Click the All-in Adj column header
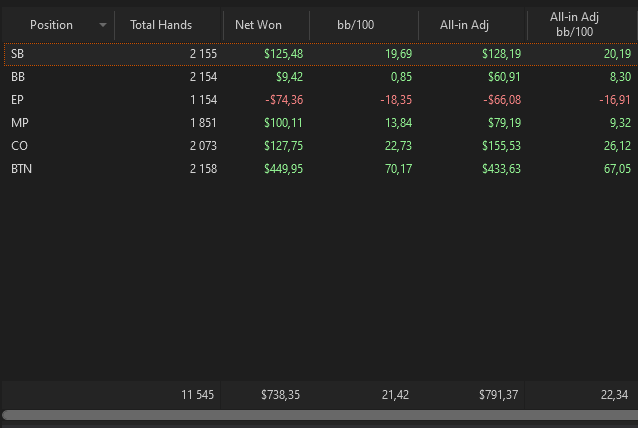 pos(472,25)
